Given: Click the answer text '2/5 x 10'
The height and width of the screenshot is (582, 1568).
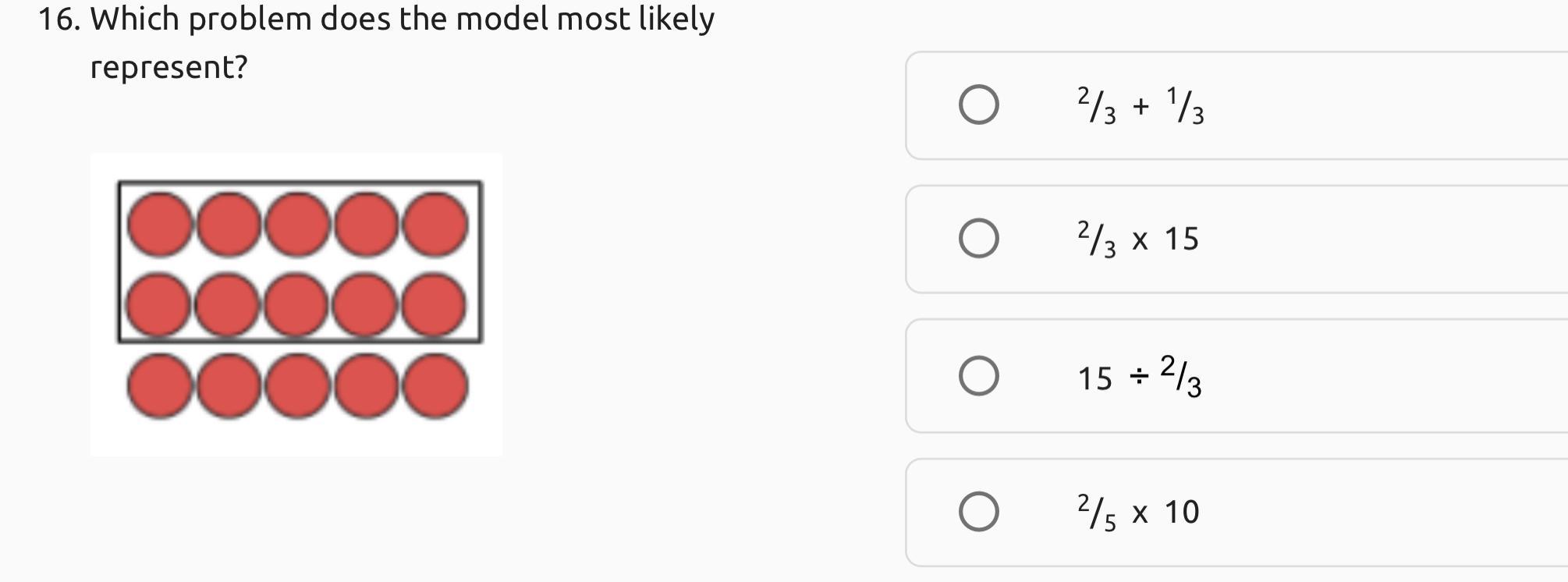Looking at the screenshot, I should [x=1137, y=513].
